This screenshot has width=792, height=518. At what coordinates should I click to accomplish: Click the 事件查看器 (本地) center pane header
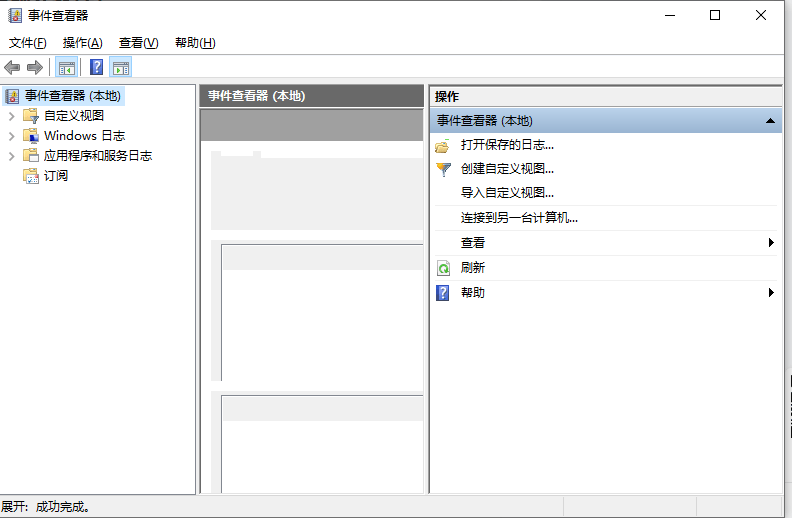coord(312,96)
